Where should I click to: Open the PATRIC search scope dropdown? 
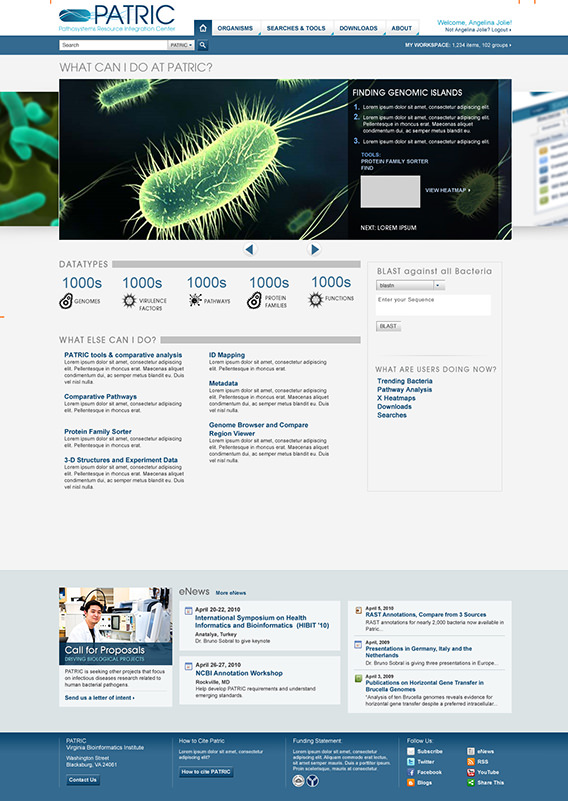point(181,45)
